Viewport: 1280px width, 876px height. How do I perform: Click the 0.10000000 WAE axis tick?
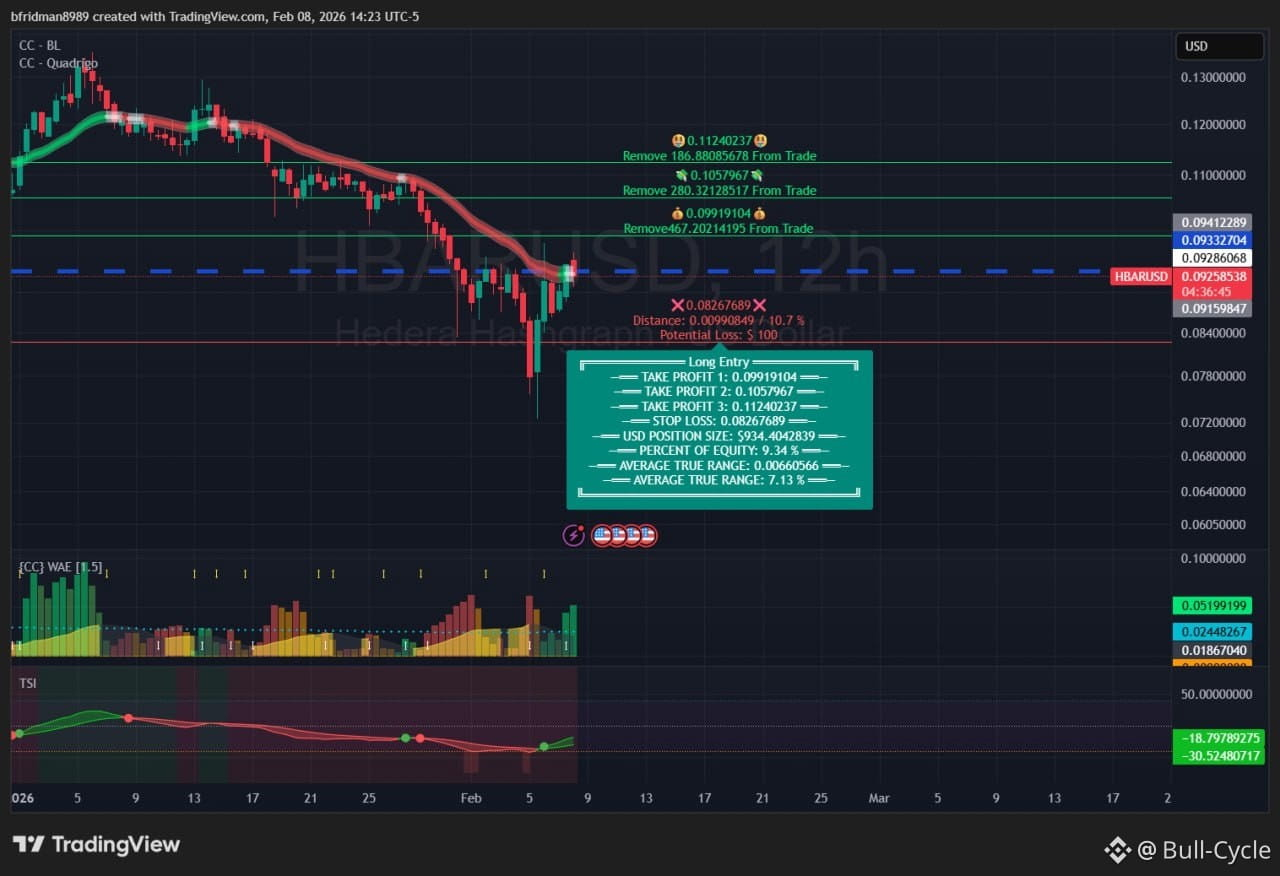pyautogui.click(x=1213, y=558)
